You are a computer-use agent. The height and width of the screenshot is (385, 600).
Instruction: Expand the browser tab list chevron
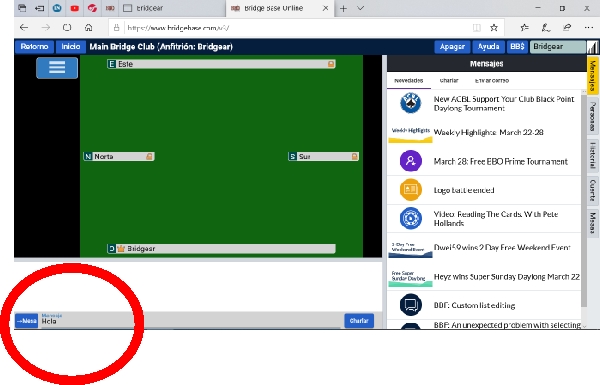click(x=360, y=8)
